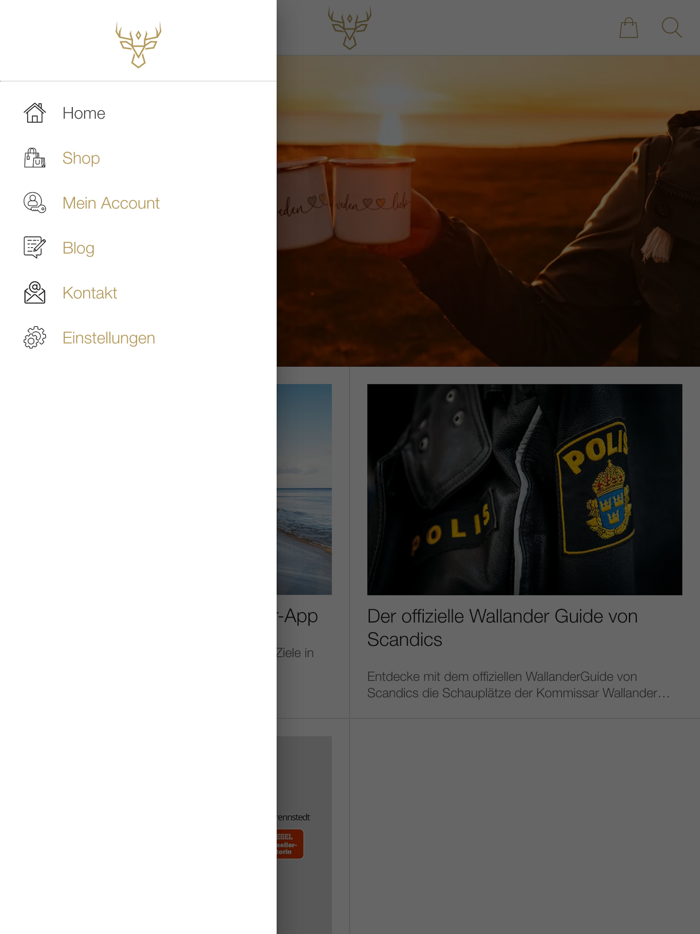Screen dimensions: 700x934
Task: Open the shopping bag cart icon
Action: pos(629,27)
